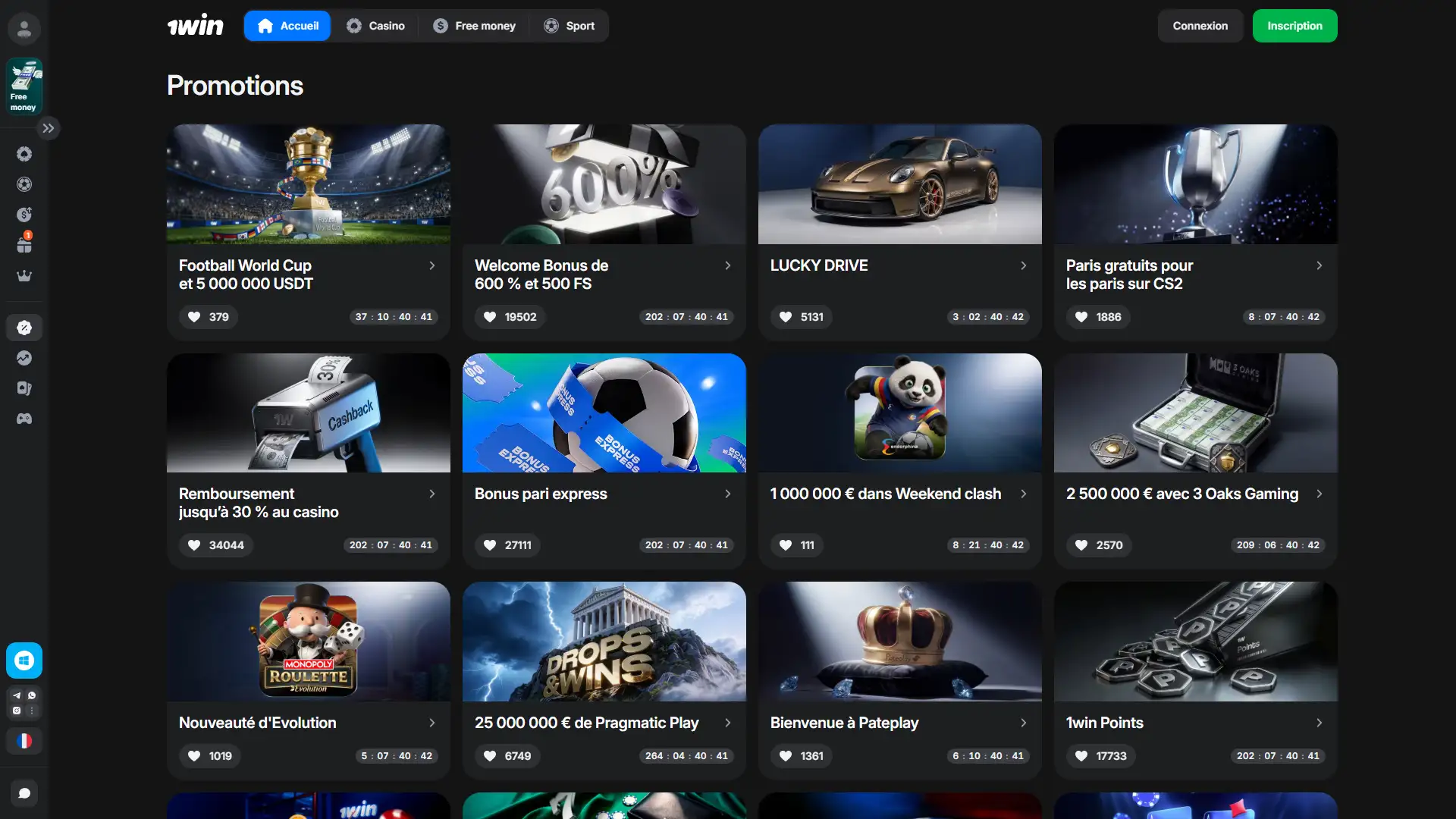Like the Weekend clash promotion

point(797,545)
